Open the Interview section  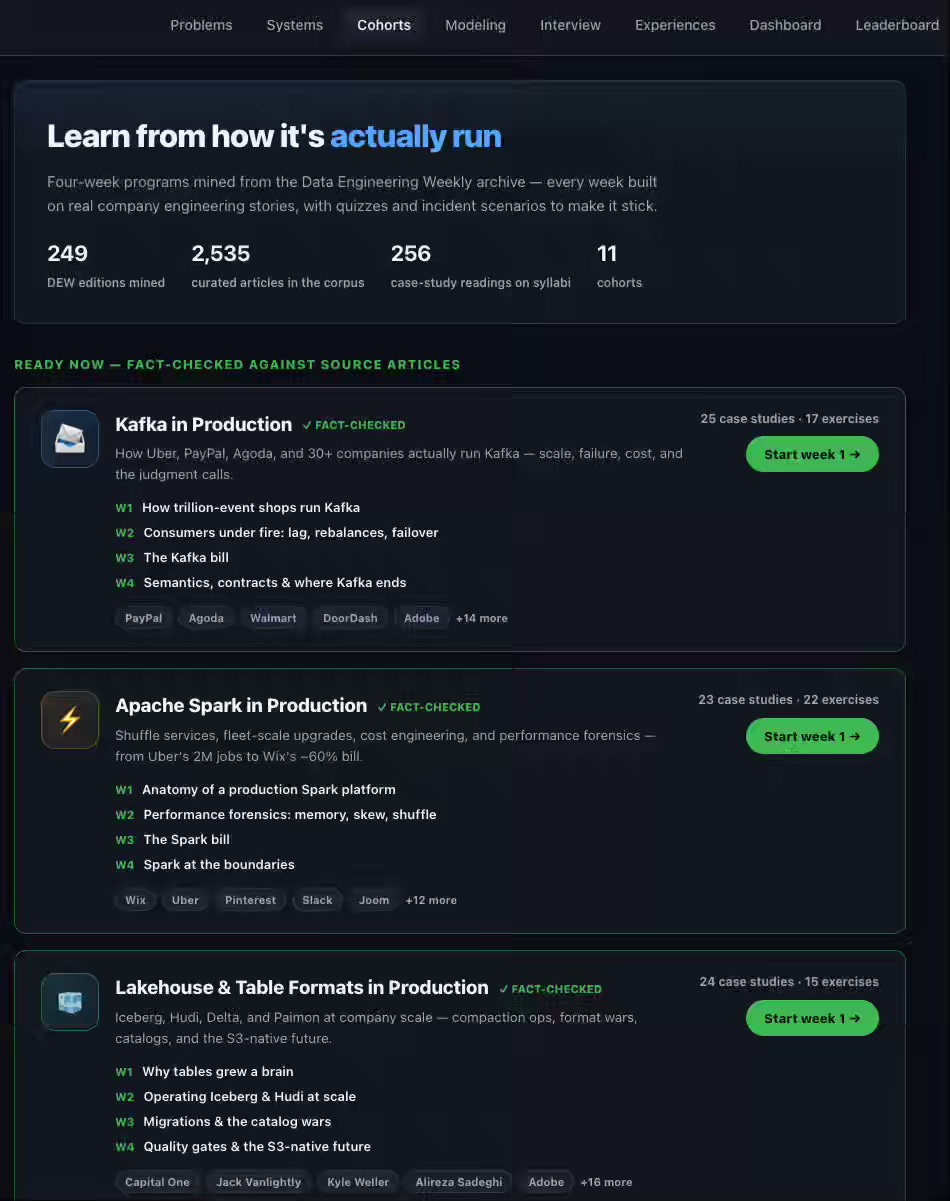(x=570, y=25)
